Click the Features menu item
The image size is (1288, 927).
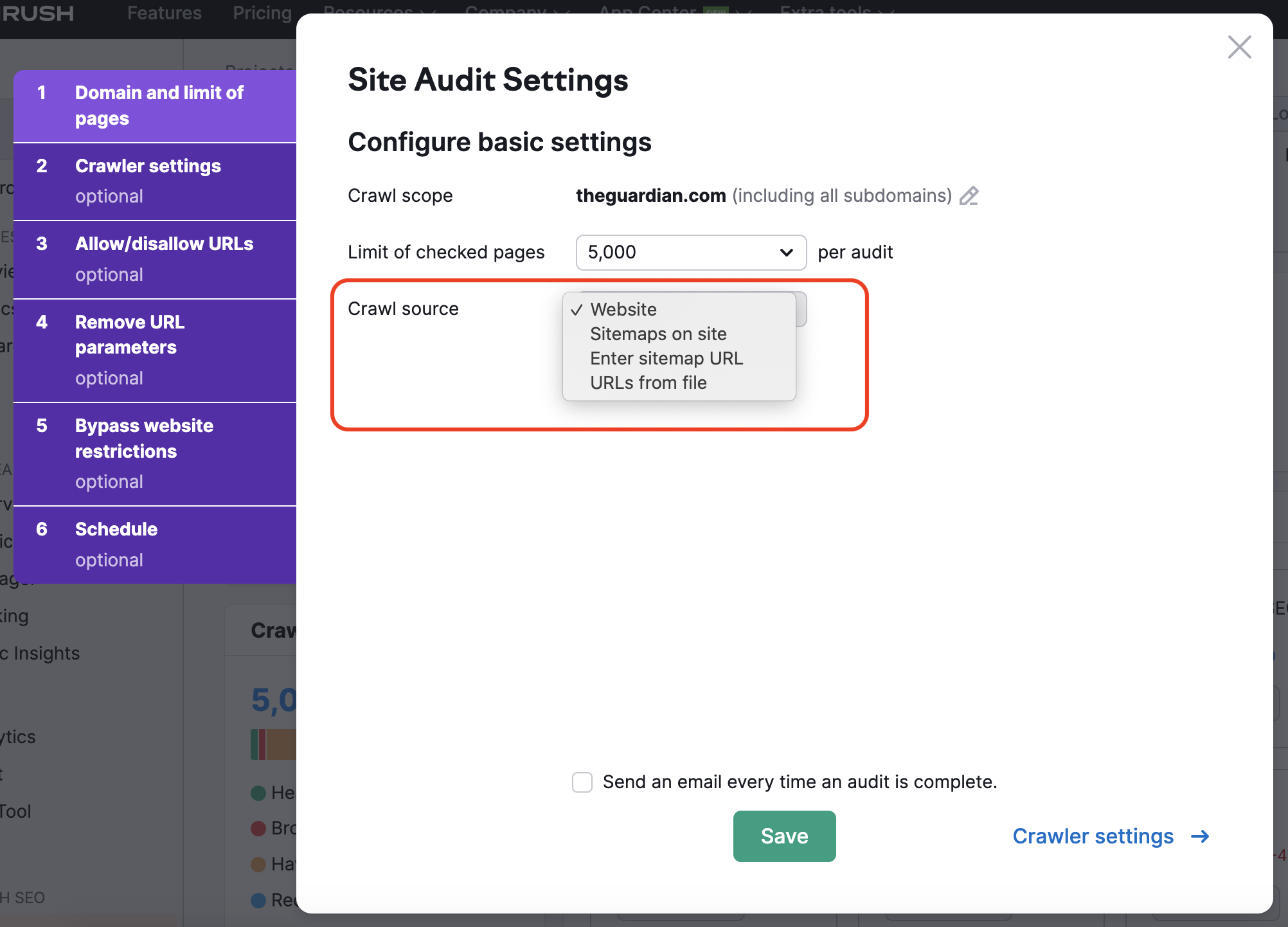tap(163, 14)
